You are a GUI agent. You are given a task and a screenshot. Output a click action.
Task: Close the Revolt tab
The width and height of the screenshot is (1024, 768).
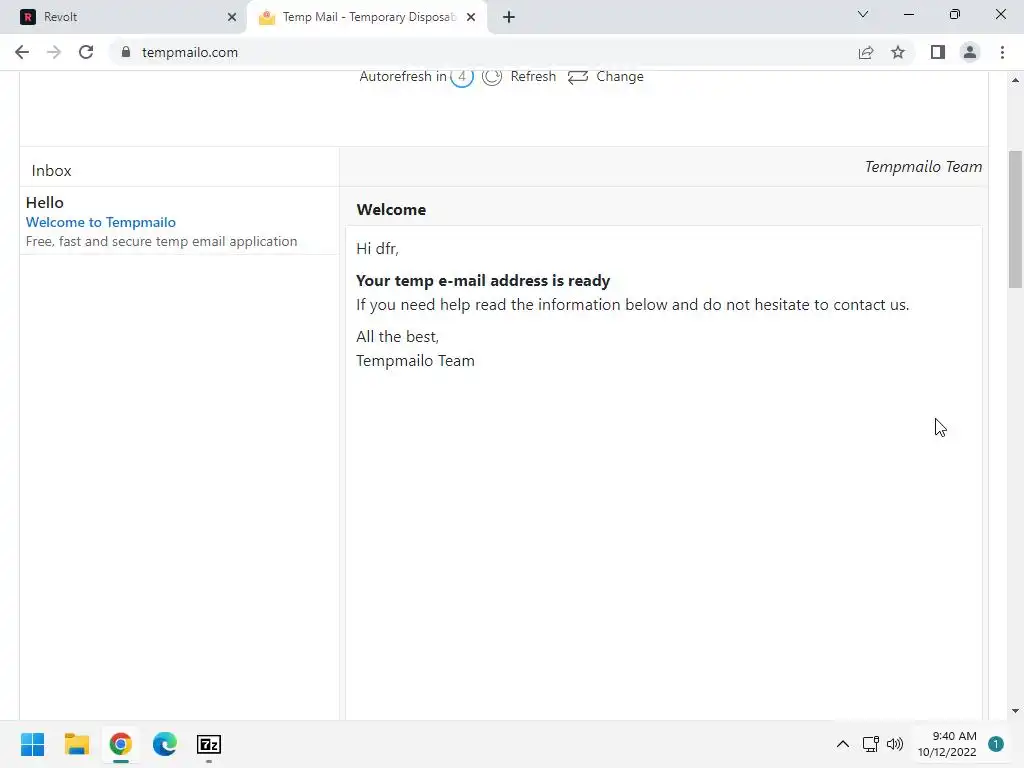(x=232, y=17)
